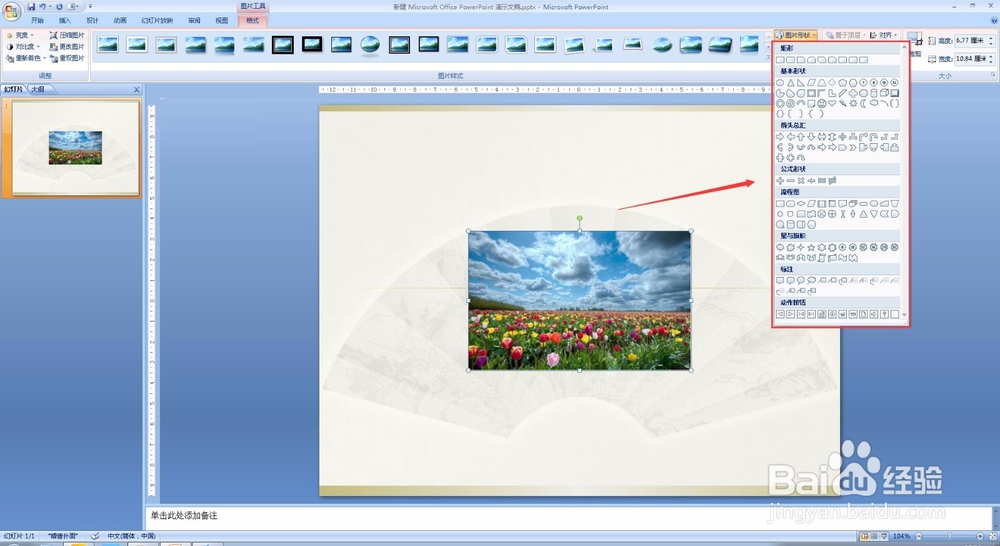The height and width of the screenshot is (546, 1000).
Task: Open the 重新着色 recolor dropdown
Action: point(26,58)
